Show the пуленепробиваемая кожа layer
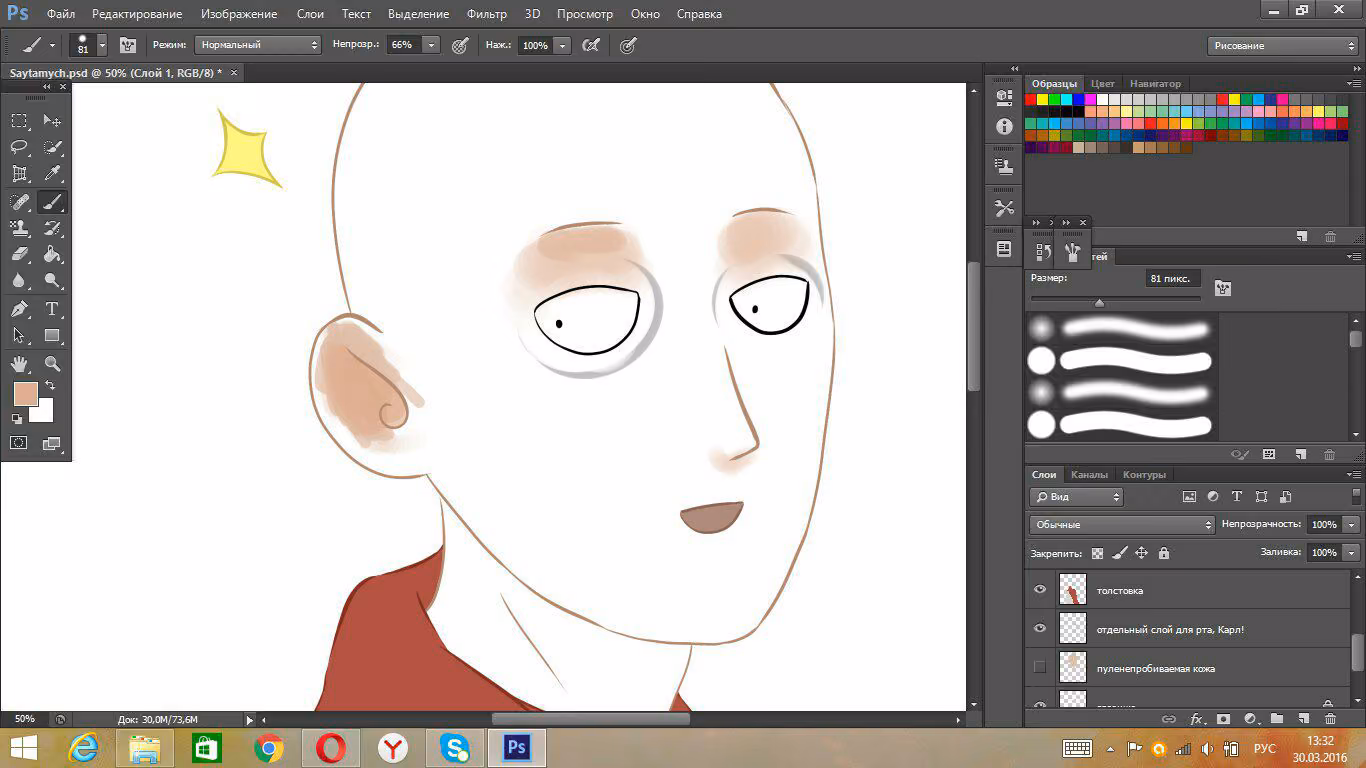The width and height of the screenshot is (1366, 768). click(x=1040, y=666)
